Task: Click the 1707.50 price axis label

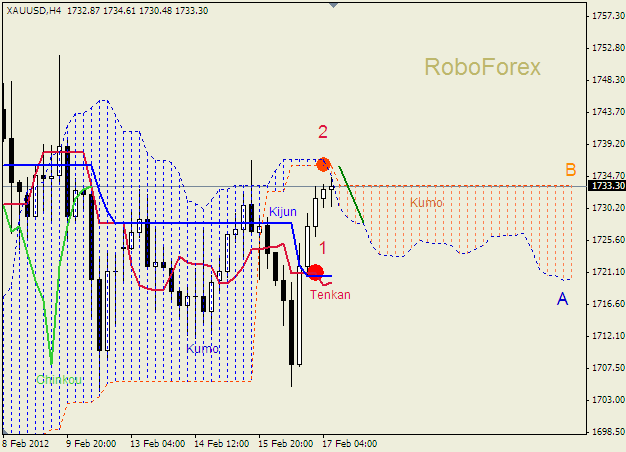Action: pyautogui.click(x=608, y=367)
